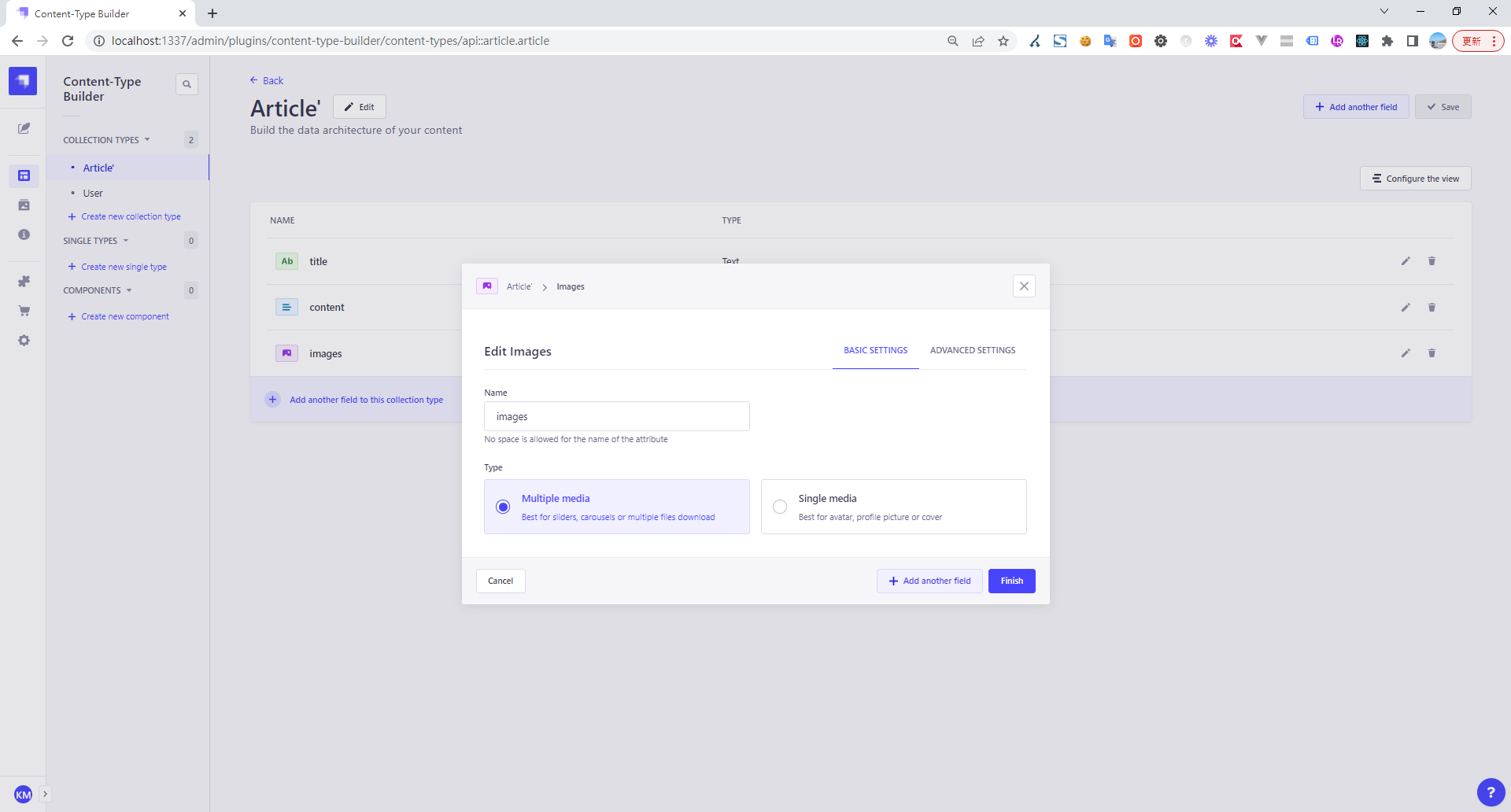Switch to Advanced Settings tab
1511x812 pixels.
tap(973, 351)
